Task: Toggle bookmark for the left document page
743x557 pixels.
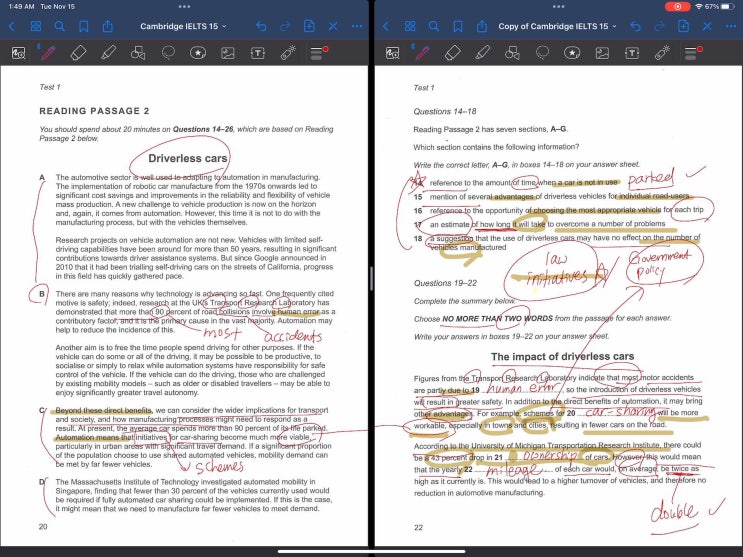Action: 84,25
